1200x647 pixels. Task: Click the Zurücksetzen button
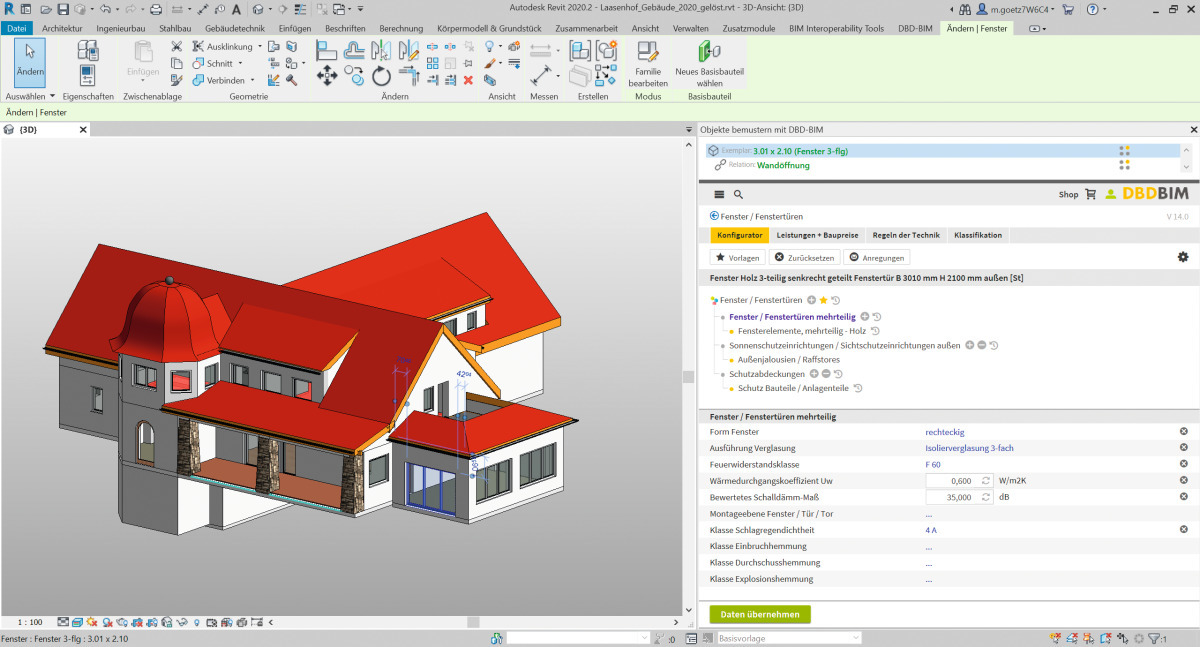coord(804,257)
